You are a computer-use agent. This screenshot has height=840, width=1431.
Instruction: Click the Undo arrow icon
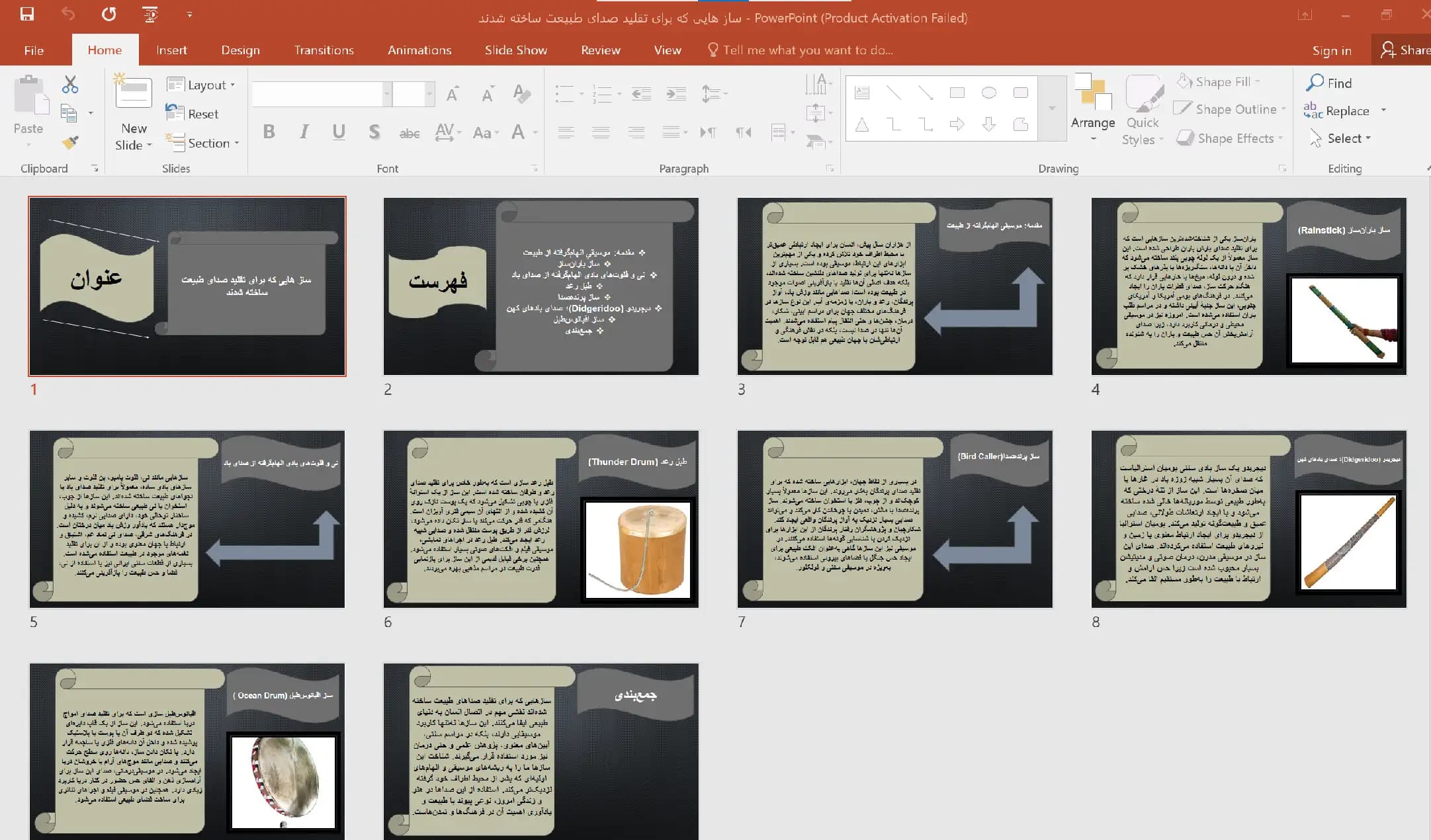click(x=68, y=14)
